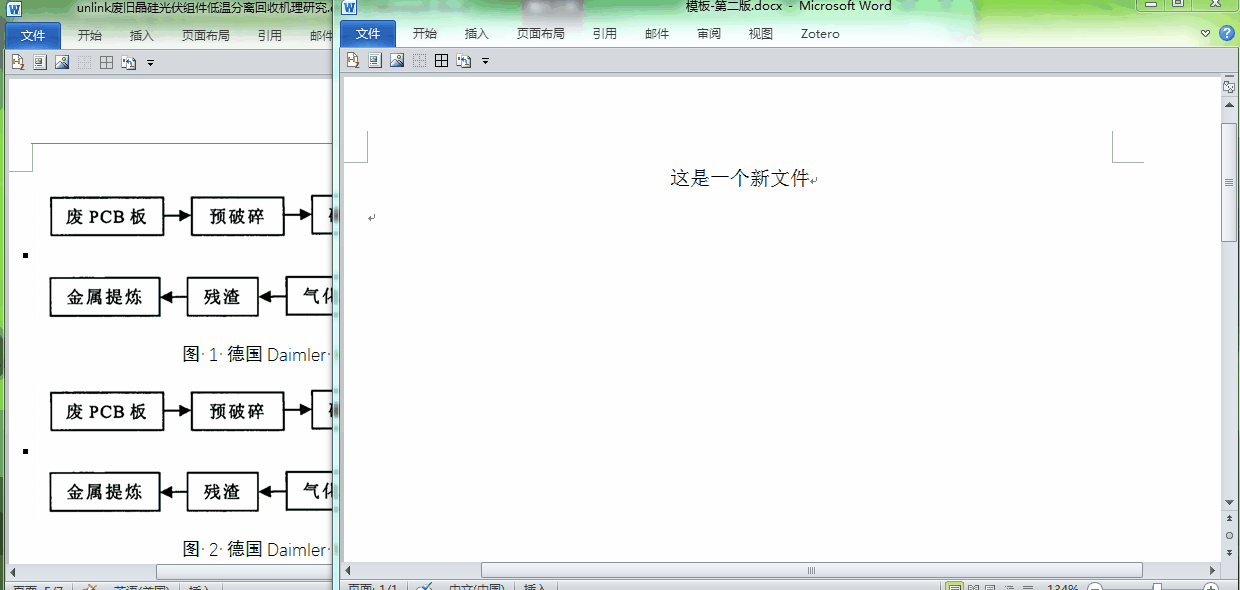The width and height of the screenshot is (1240, 590).
Task: Click vertical scrollbar down arrow
Action: 1229,502
